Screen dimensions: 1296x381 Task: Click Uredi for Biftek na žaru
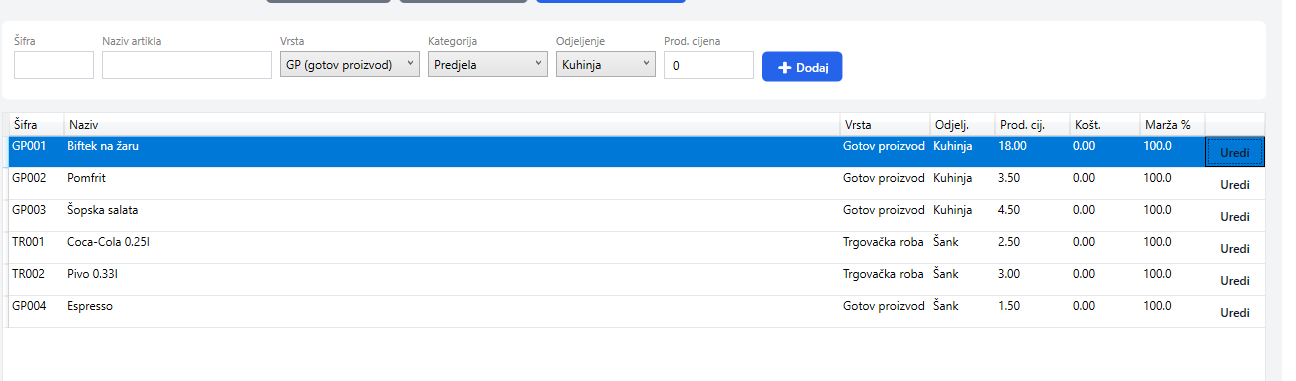click(x=1235, y=152)
